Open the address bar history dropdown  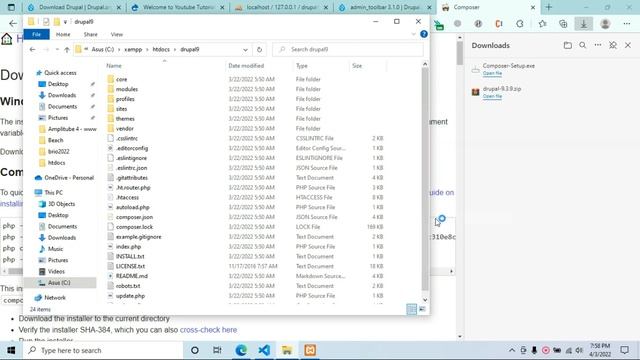tap(245, 50)
